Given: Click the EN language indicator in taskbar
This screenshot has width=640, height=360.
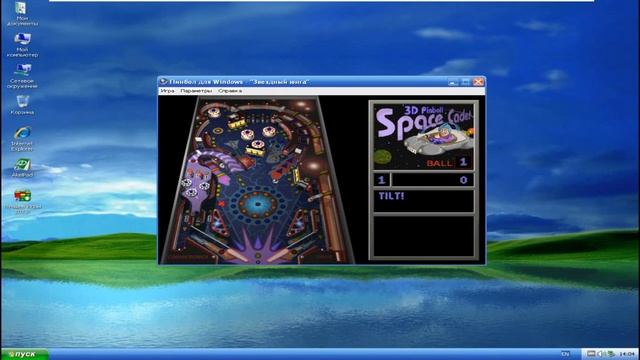Looking at the screenshot, I should coord(565,354).
